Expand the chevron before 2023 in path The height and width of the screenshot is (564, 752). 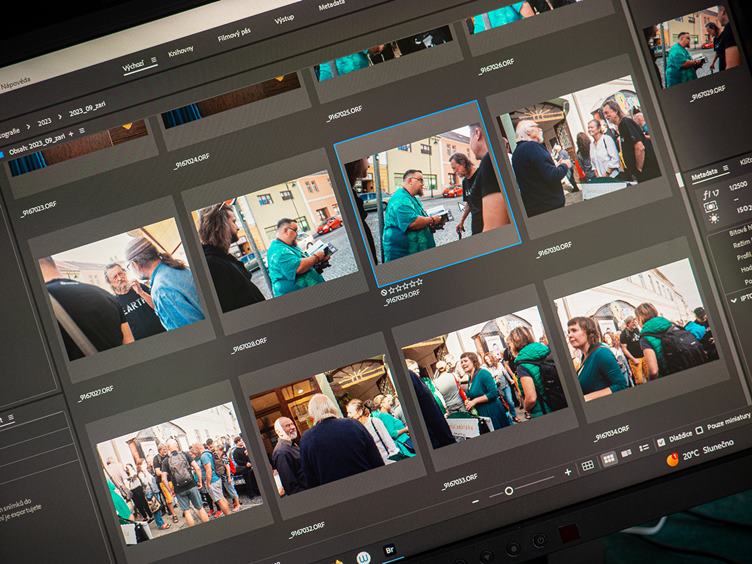click(28, 127)
